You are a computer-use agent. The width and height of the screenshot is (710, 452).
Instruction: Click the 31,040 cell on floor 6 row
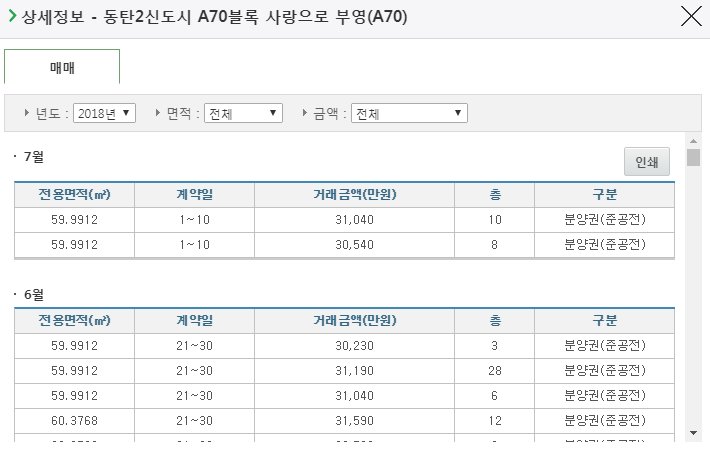click(355, 396)
